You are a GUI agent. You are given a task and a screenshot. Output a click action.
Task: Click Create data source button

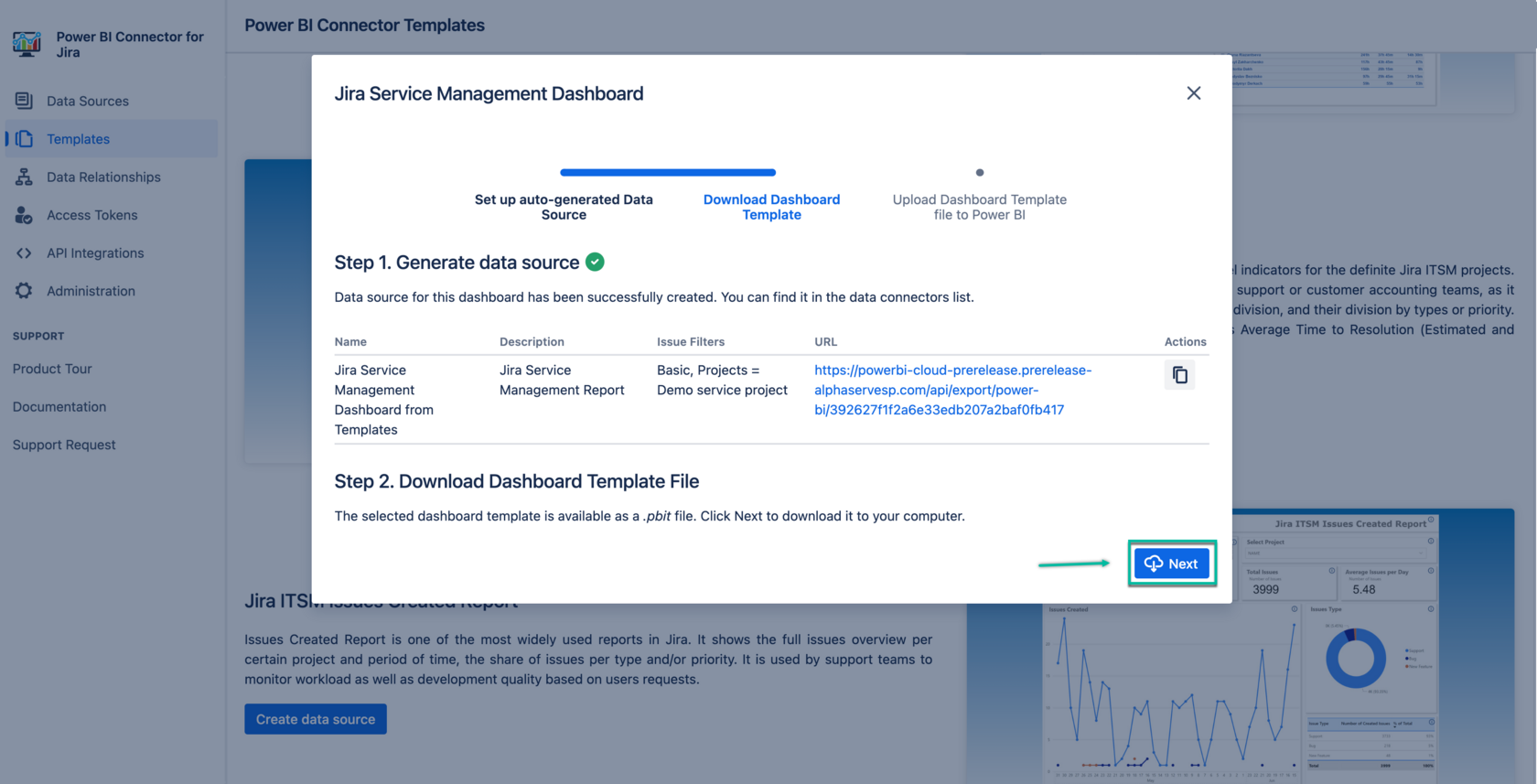coord(316,719)
